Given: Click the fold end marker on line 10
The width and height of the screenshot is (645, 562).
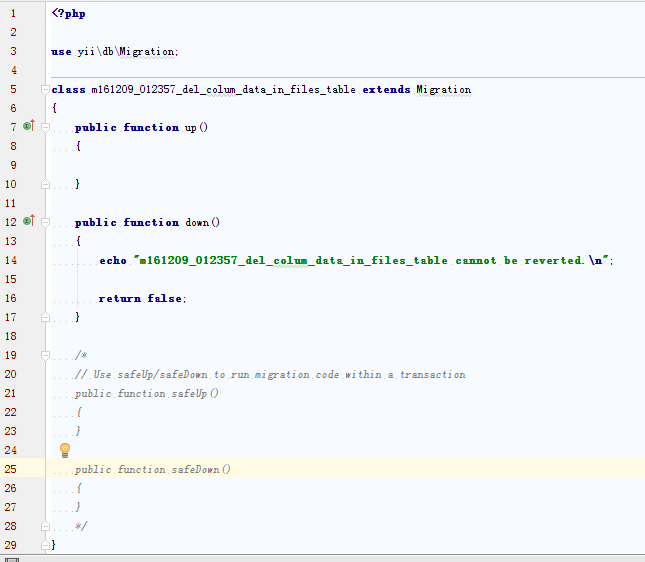Looking at the screenshot, I should click(45, 184).
